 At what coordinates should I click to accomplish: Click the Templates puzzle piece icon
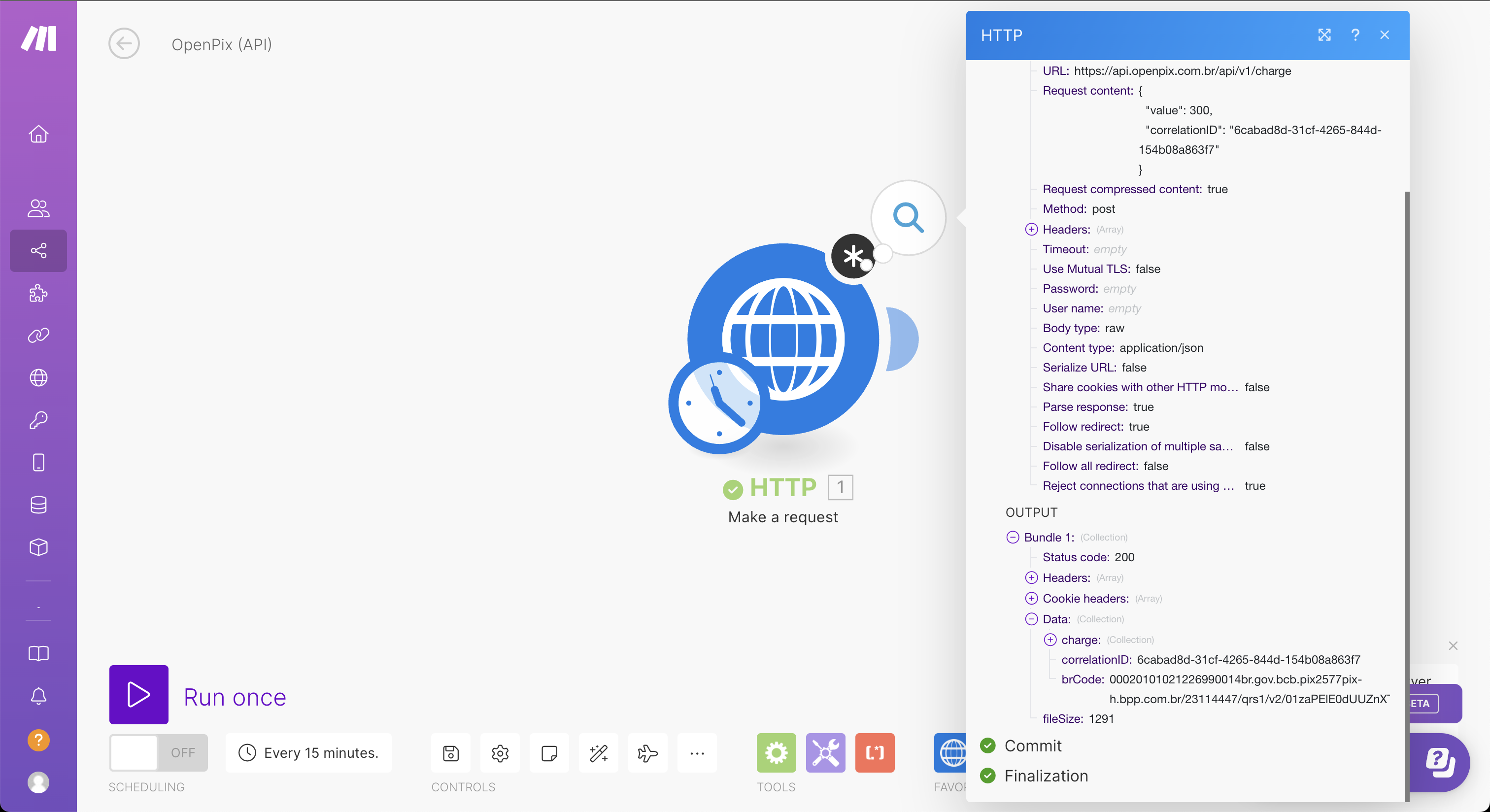coord(38,293)
